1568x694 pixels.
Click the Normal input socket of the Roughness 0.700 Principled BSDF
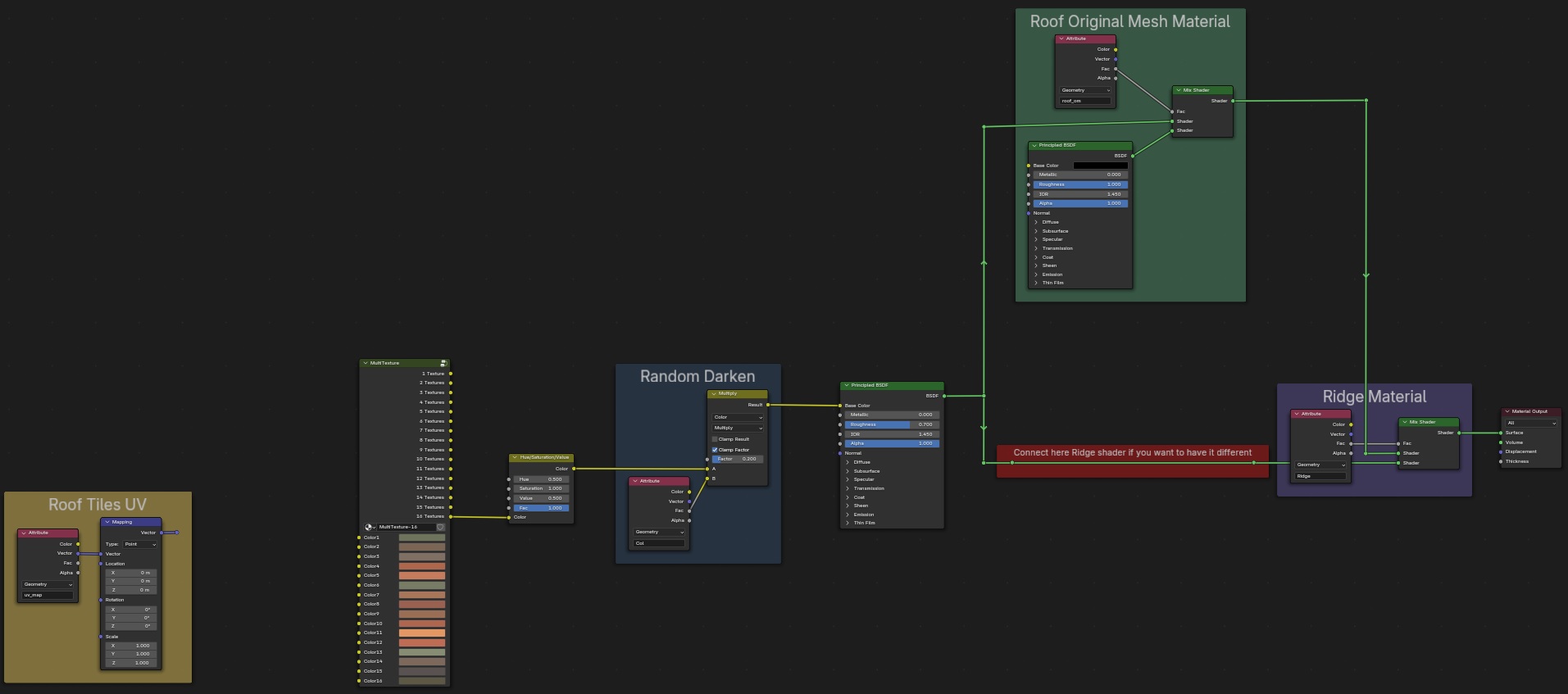pos(840,453)
